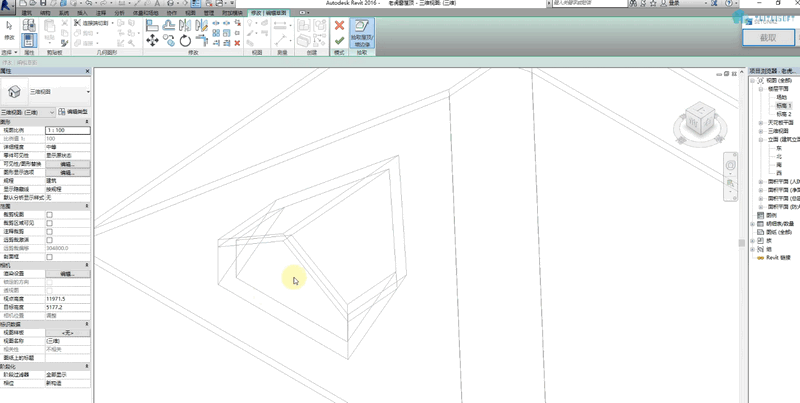The width and height of the screenshot is (800, 403).
Task: Click the 1 : 100 view scale field
Action: [x=67, y=131]
